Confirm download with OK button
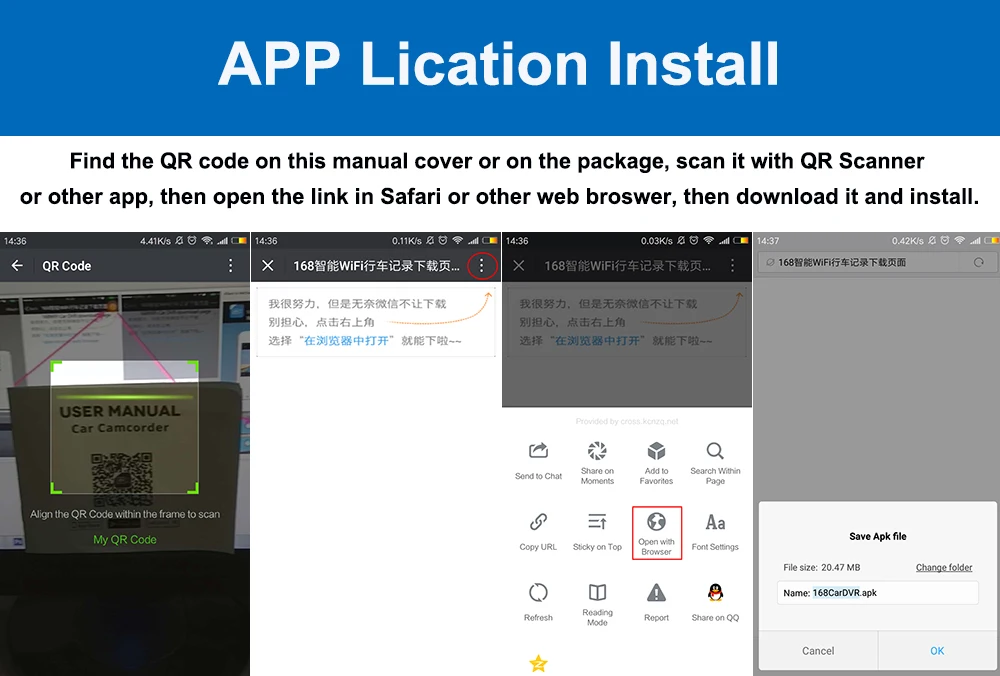Viewport: 1000px width, 676px height. 937,650
